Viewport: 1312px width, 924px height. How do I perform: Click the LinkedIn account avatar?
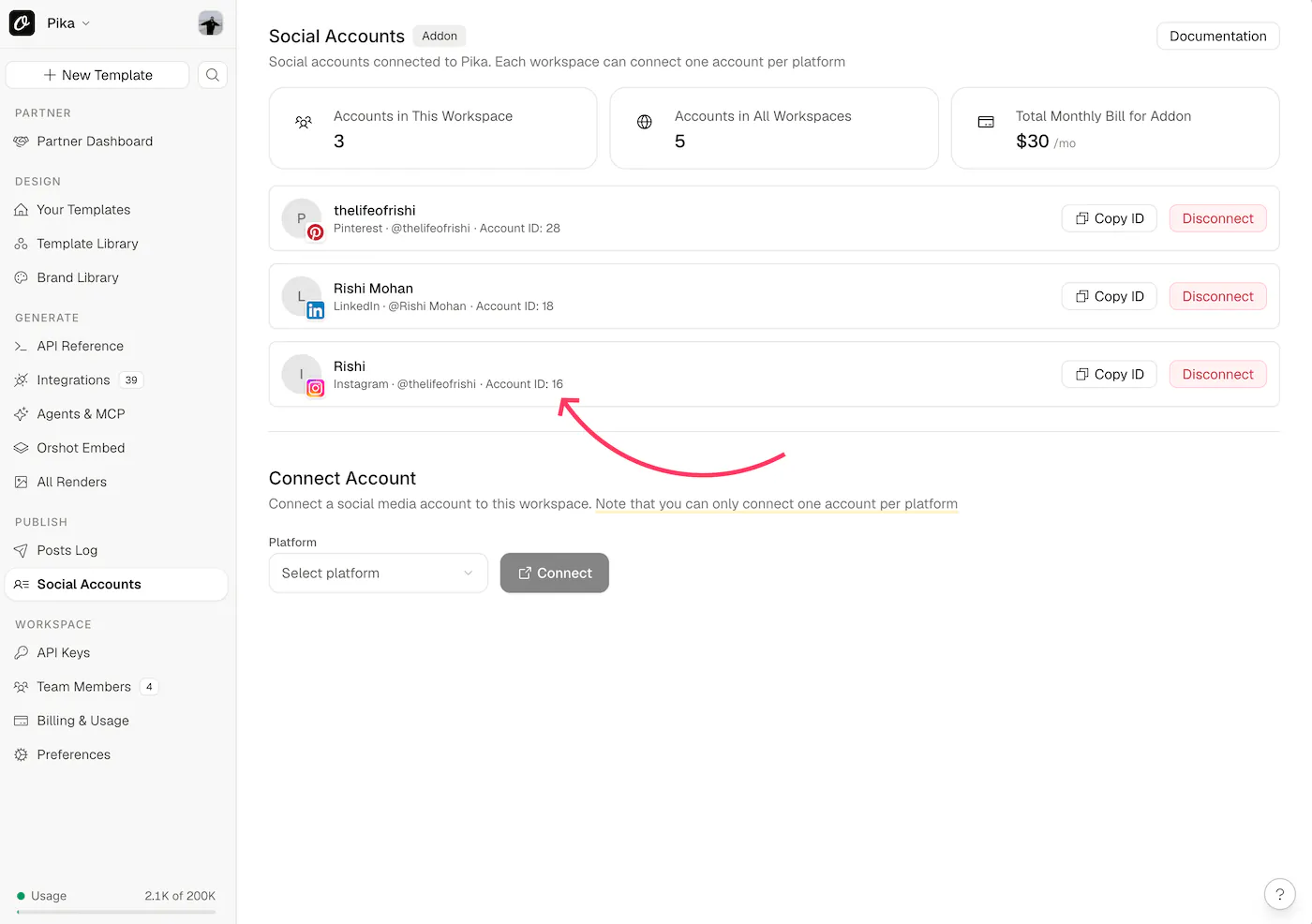[302, 296]
